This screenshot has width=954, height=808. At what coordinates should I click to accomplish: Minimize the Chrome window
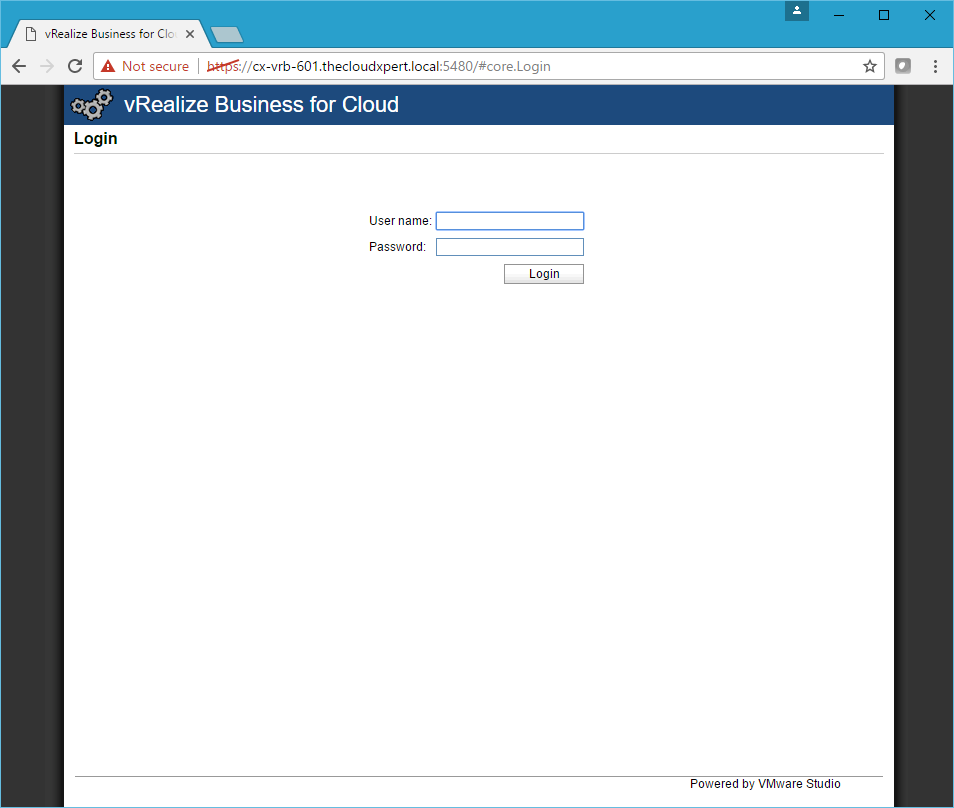click(840, 14)
